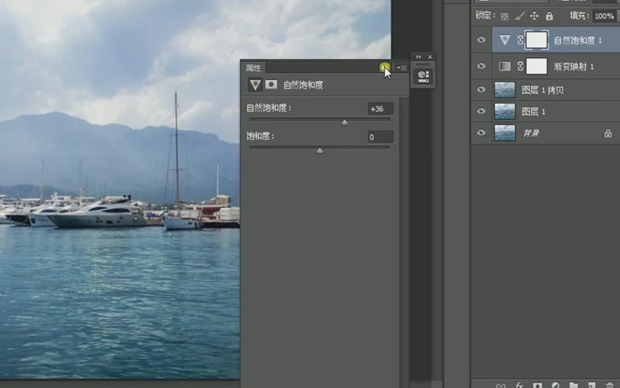Click the 背景 layer thumbnail
Viewport: 620px width, 388px height.
click(505, 133)
